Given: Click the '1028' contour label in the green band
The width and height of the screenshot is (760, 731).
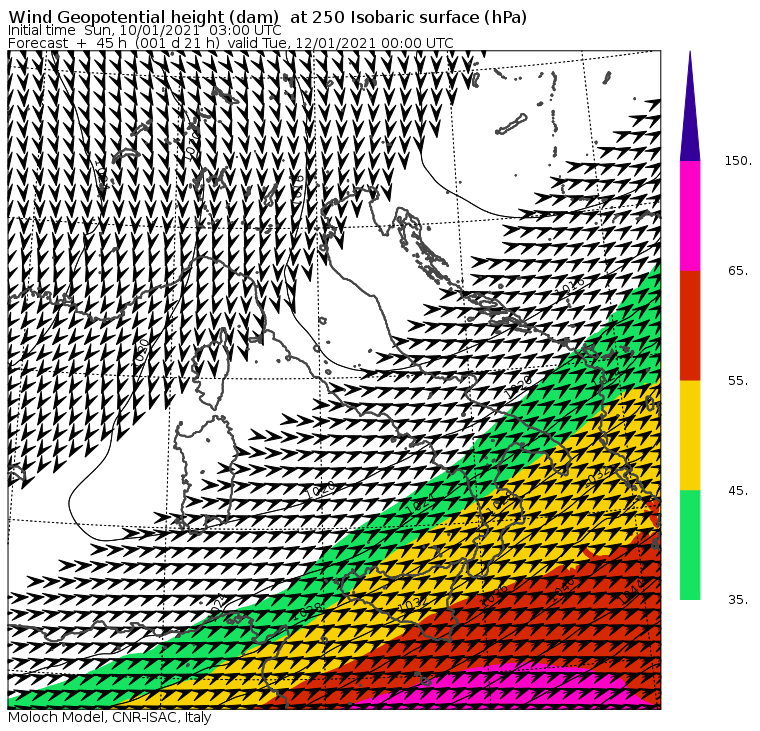Looking at the screenshot, I should 308,611.
